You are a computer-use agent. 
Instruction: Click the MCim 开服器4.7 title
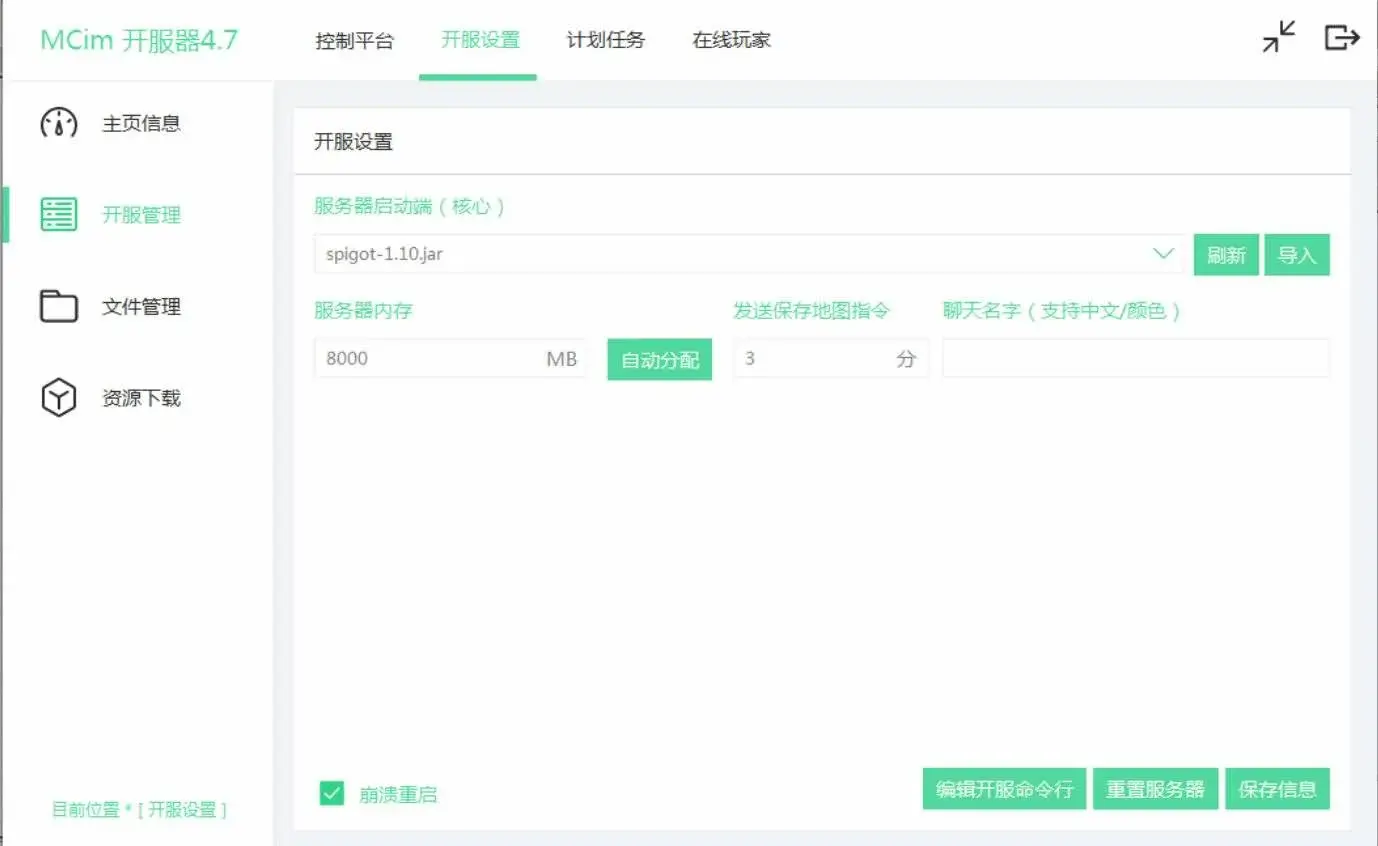coord(139,40)
